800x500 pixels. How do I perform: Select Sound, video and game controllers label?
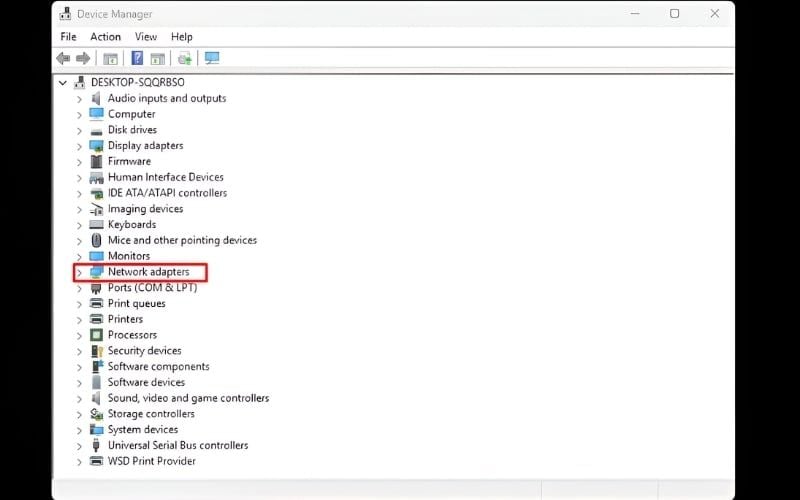(x=188, y=398)
